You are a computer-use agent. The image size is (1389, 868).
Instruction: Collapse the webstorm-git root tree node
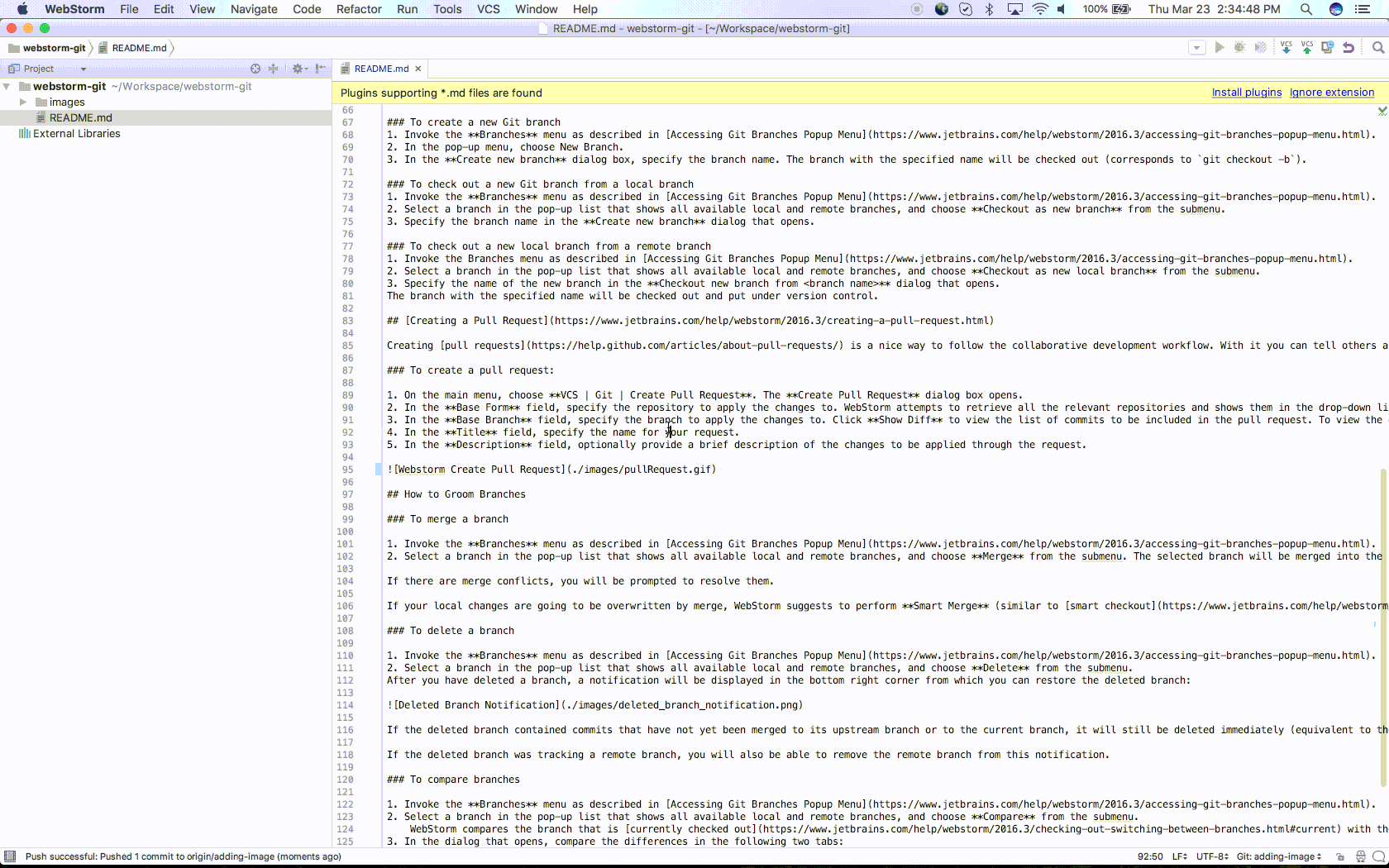pos(7,86)
